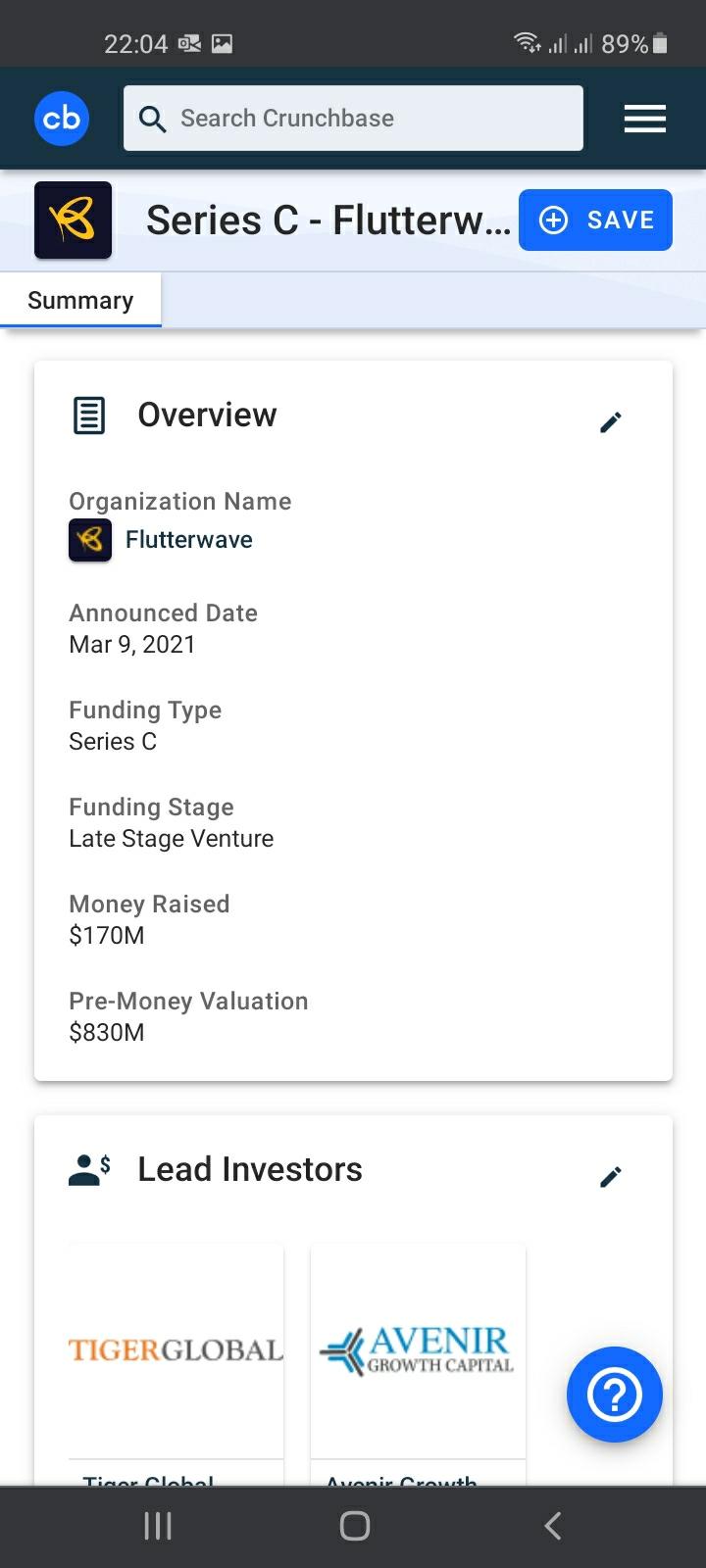Open the Tiger Global investor card
Screen dimensions: 706x1568
pyautogui.click(x=176, y=1352)
